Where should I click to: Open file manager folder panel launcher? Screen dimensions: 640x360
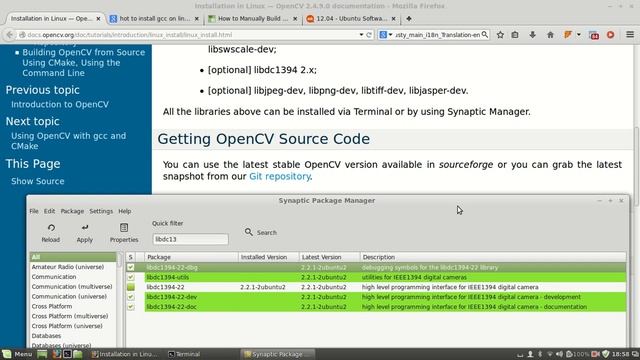click(x=78, y=354)
